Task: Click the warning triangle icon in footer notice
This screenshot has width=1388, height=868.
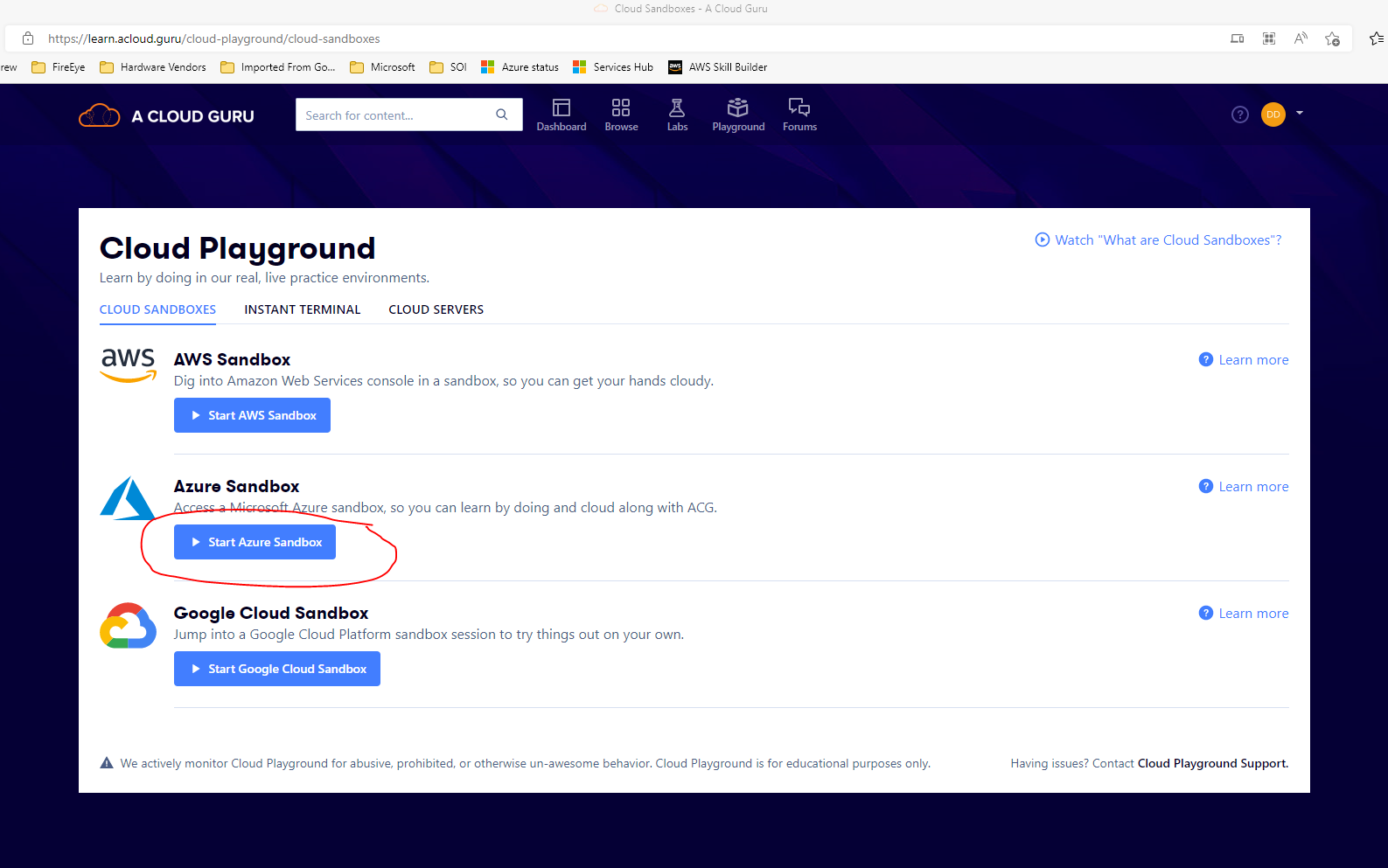Action: (107, 763)
